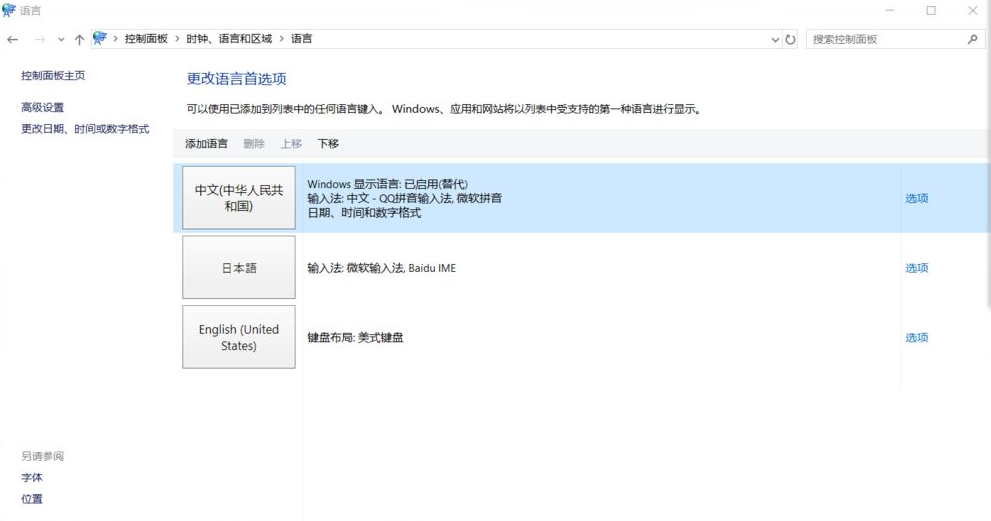Open 选项 for 中文 language
Viewport: 991px width, 521px height.
coord(916,199)
